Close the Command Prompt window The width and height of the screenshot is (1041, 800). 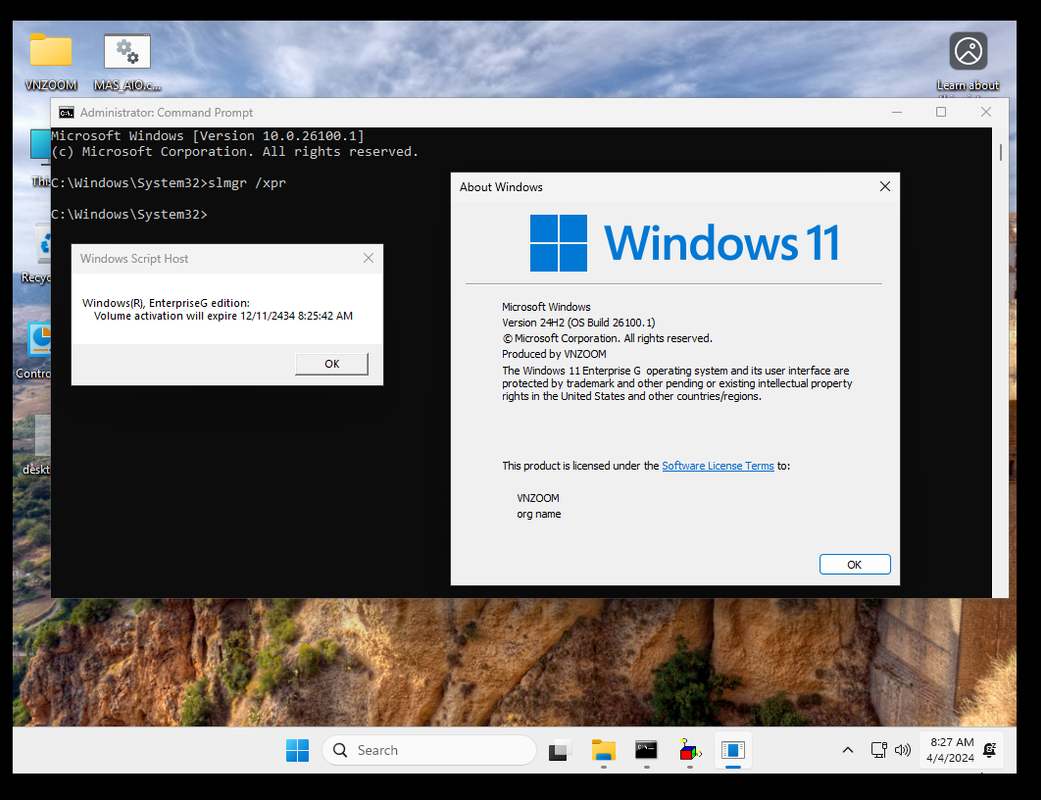coord(986,112)
